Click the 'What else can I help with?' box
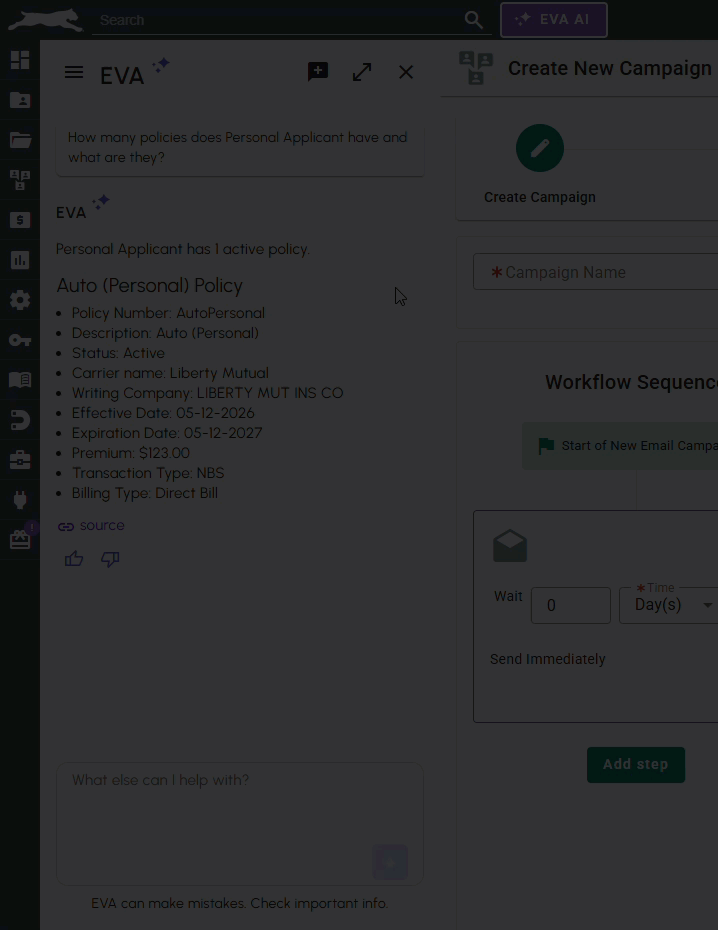Viewport: 718px width, 930px height. pyautogui.click(x=240, y=824)
